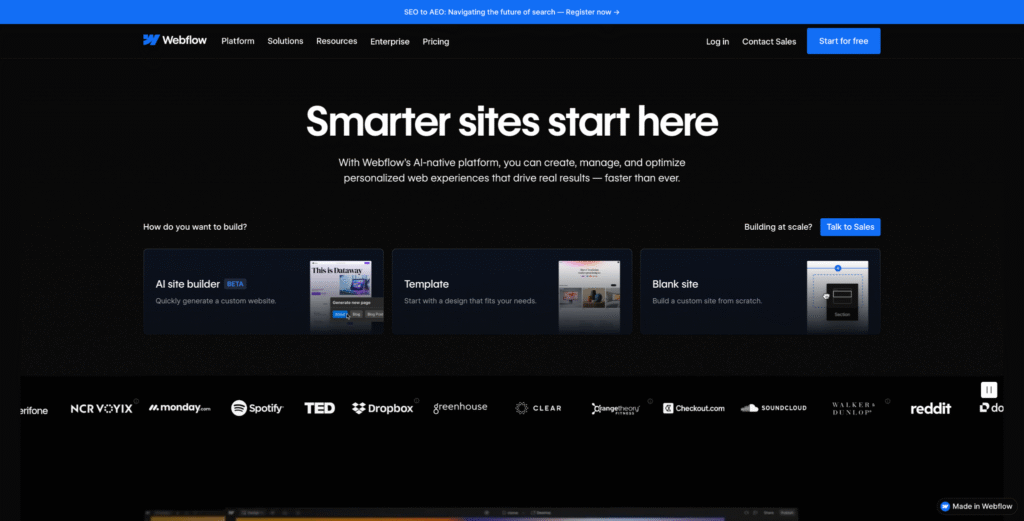Click the Dropbox logo in the carousel
The width and height of the screenshot is (1024, 521).
coord(382,408)
